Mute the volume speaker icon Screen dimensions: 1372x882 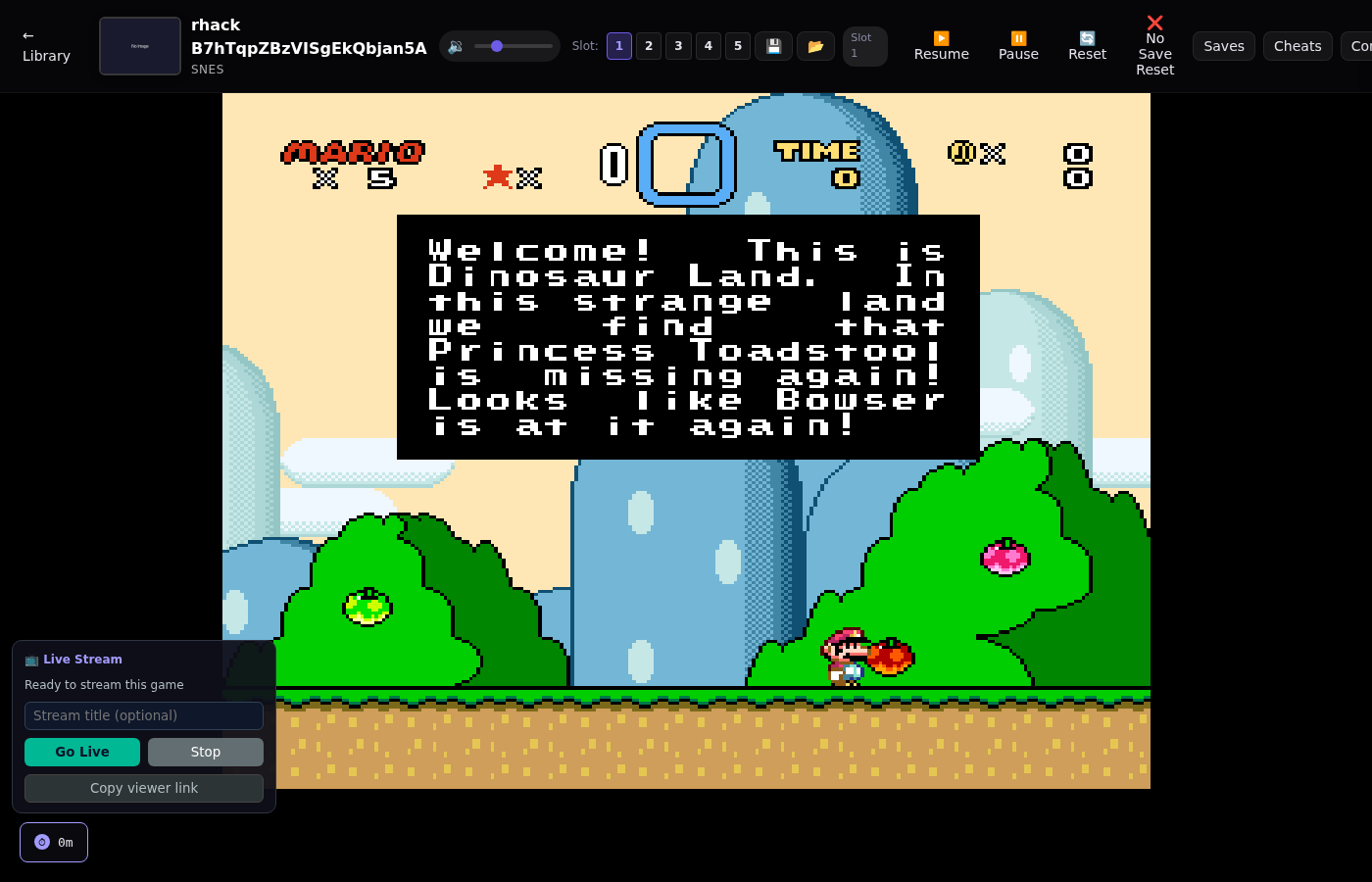pyautogui.click(x=456, y=46)
